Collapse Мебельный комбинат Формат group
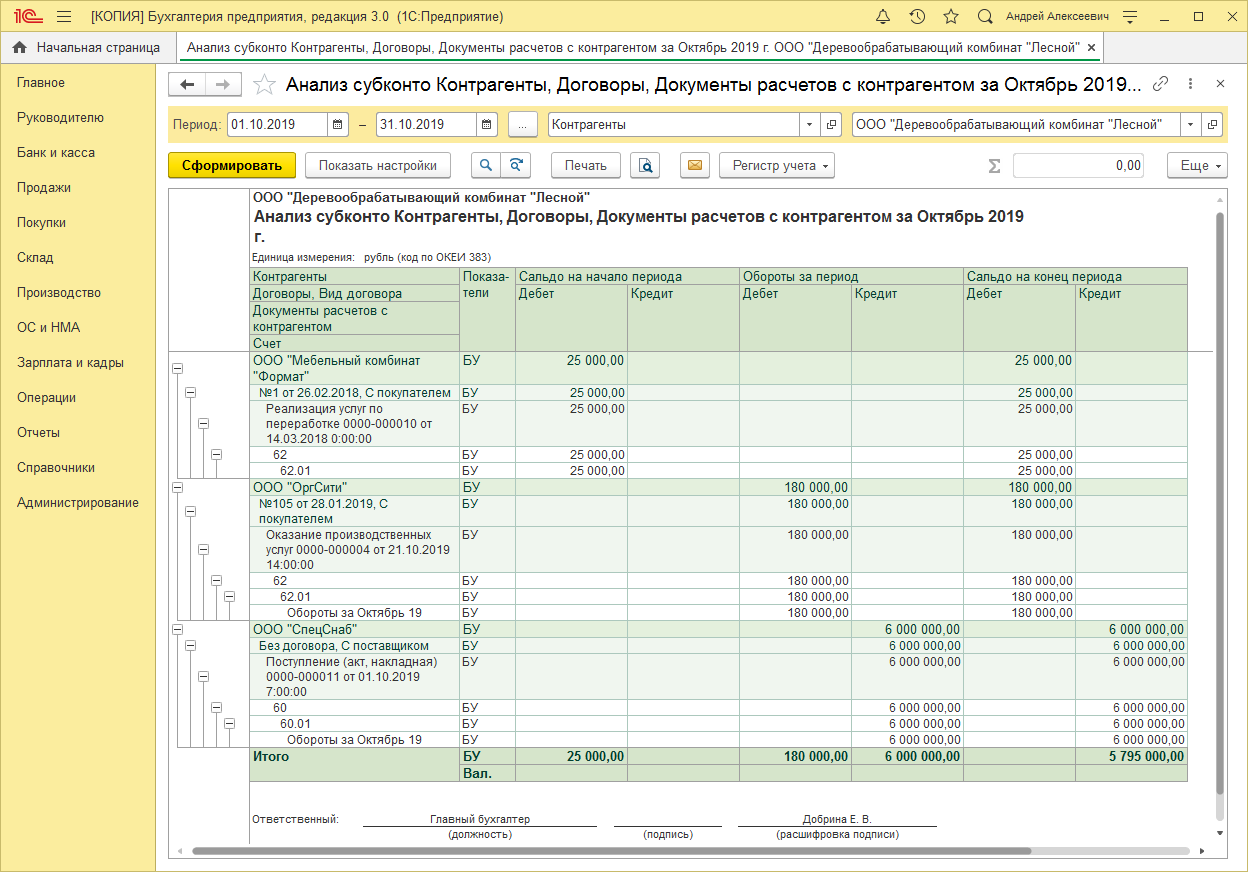This screenshot has width=1248, height=872. pyautogui.click(x=178, y=368)
